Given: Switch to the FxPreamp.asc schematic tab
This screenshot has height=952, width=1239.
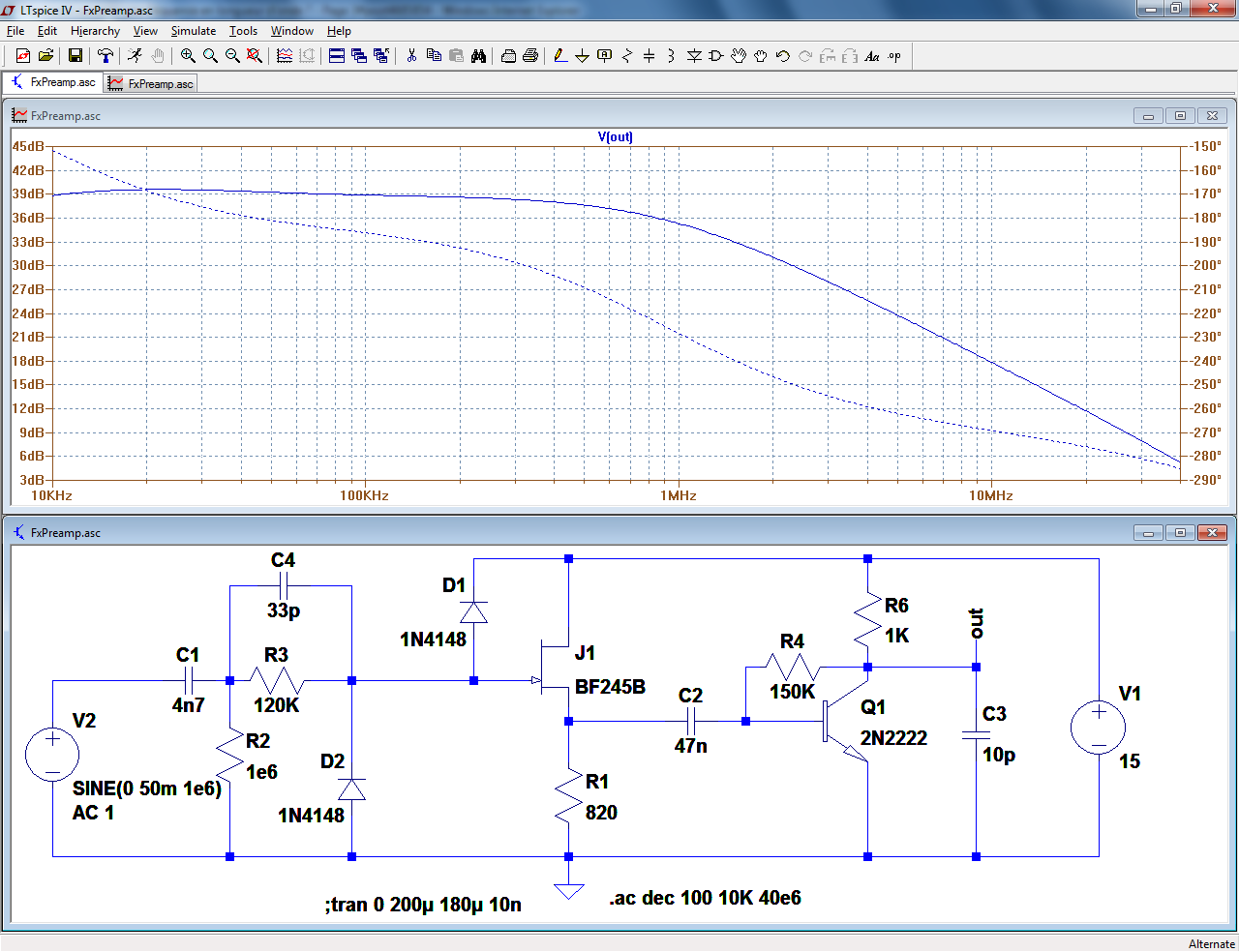Looking at the screenshot, I should tap(53, 82).
